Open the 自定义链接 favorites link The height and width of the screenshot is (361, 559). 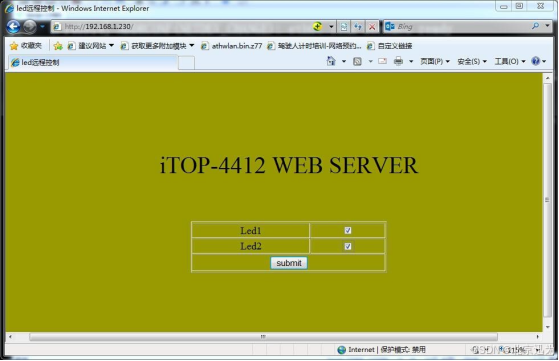pyautogui.click(x=390, y=46)
